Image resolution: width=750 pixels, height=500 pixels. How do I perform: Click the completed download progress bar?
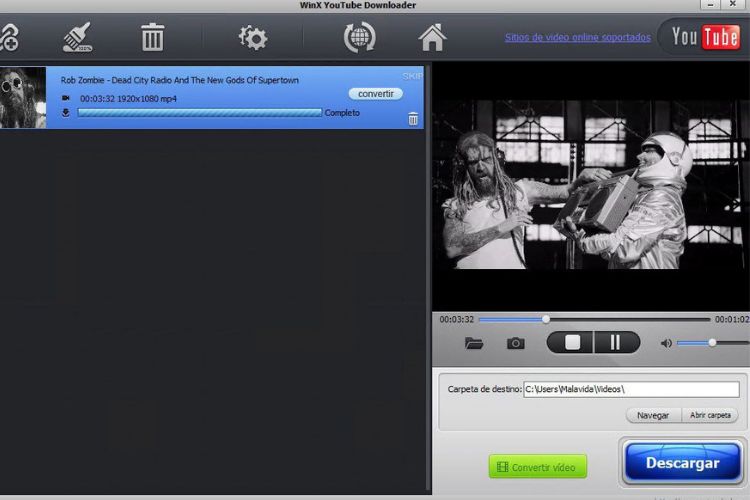click(199, 113)
